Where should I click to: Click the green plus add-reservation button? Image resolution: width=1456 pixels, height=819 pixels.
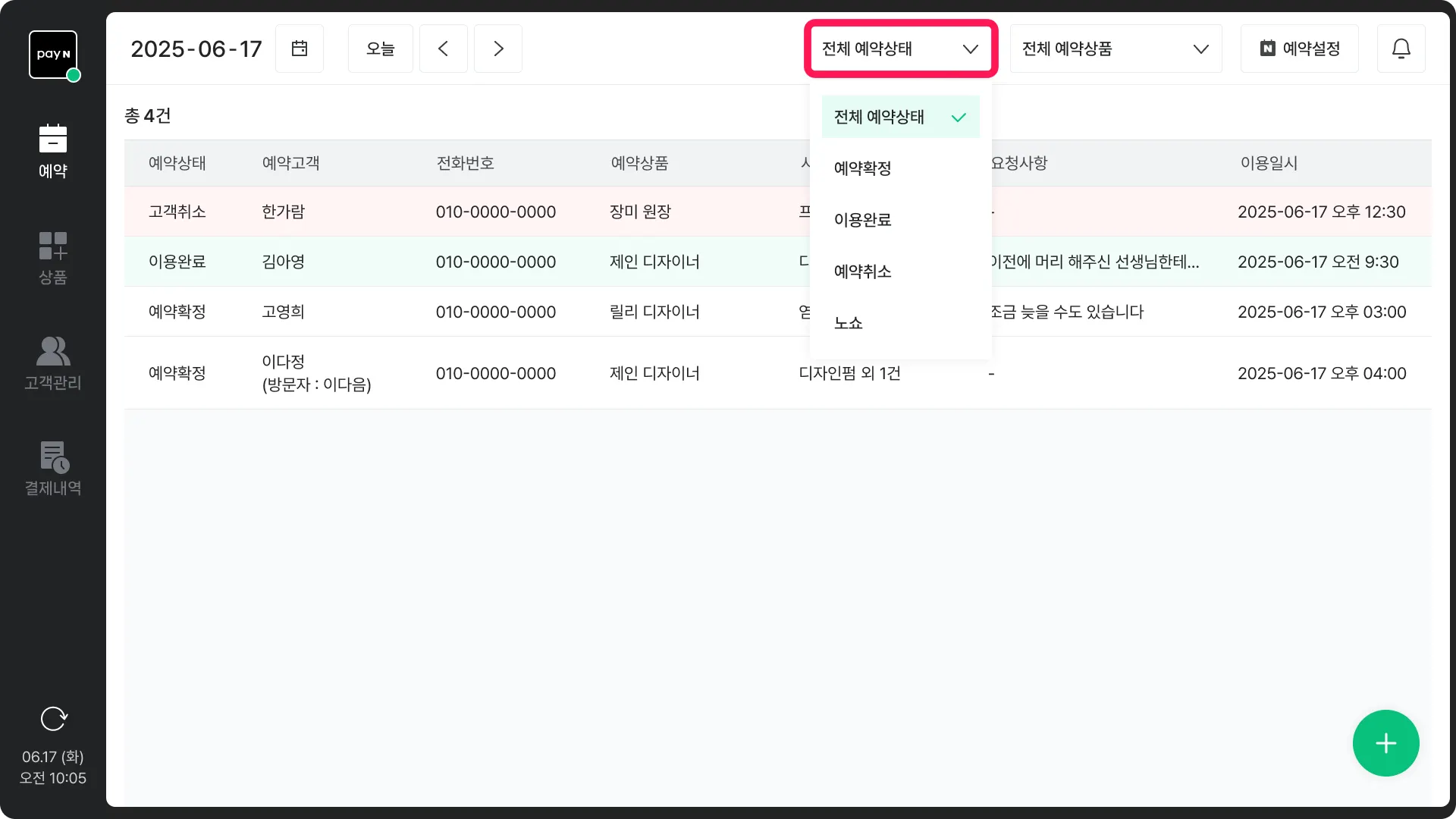(1385, 743)
